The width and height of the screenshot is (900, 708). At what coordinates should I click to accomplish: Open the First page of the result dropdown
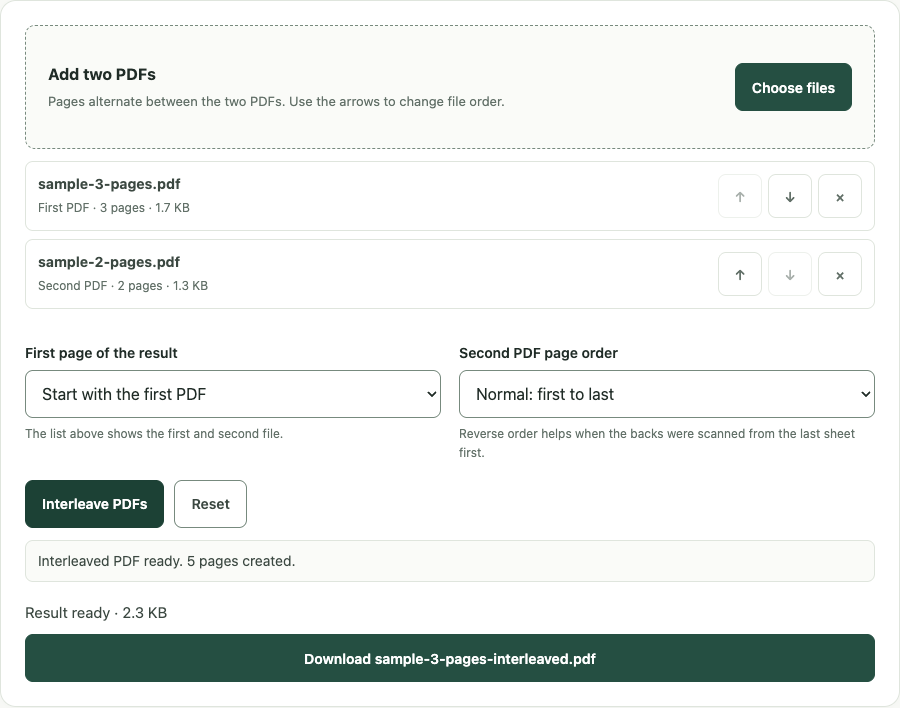click(x=233, y=394)
